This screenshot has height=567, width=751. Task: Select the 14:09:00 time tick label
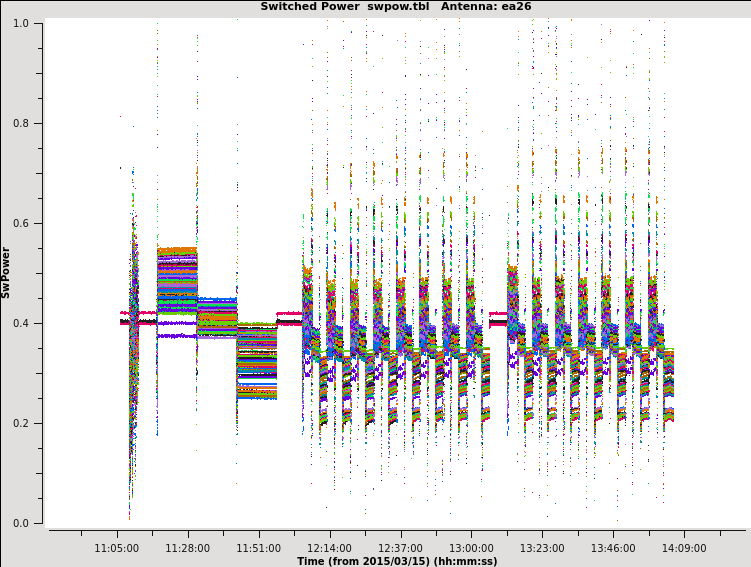(x=684, y=548)
